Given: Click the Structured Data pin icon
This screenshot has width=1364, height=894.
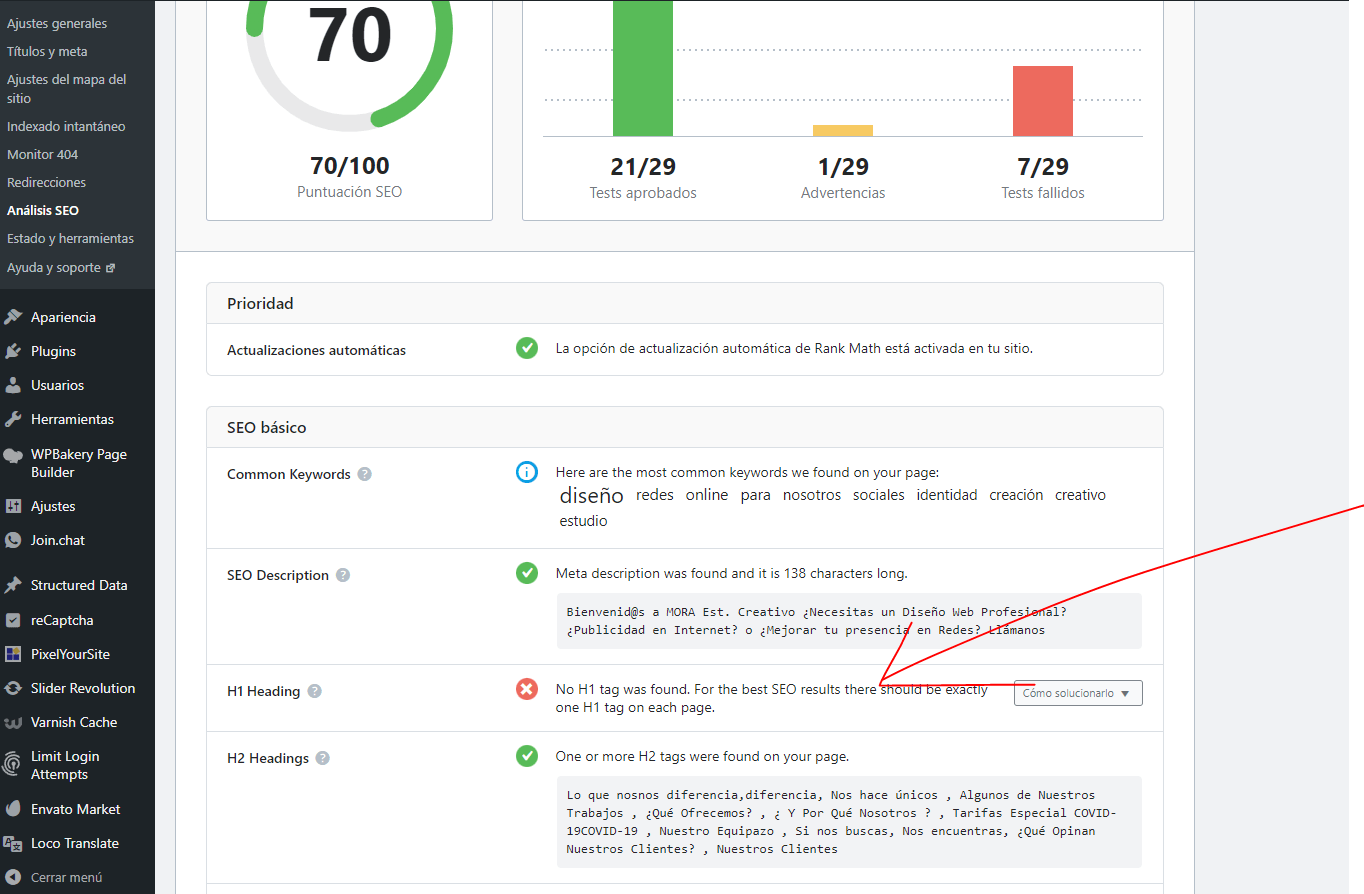Looking at the screenshot, I should tap(13, 585).
